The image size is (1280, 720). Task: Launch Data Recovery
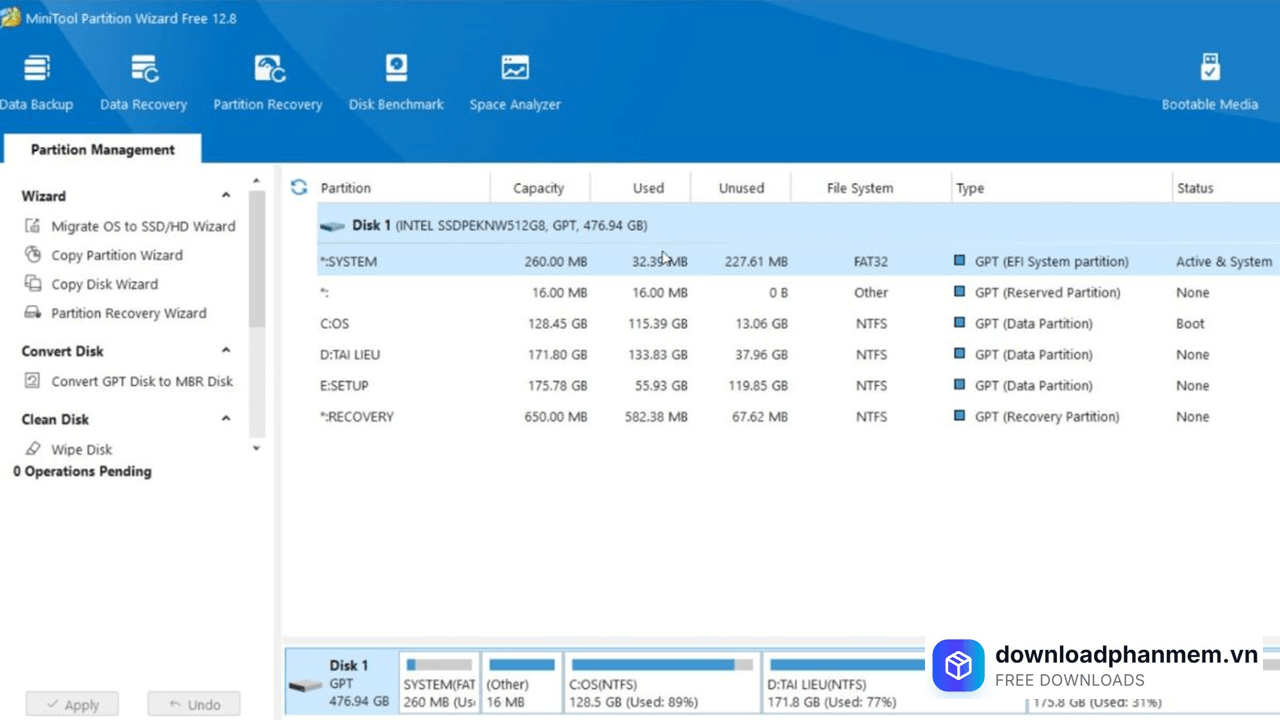click(x=143, y=80)
